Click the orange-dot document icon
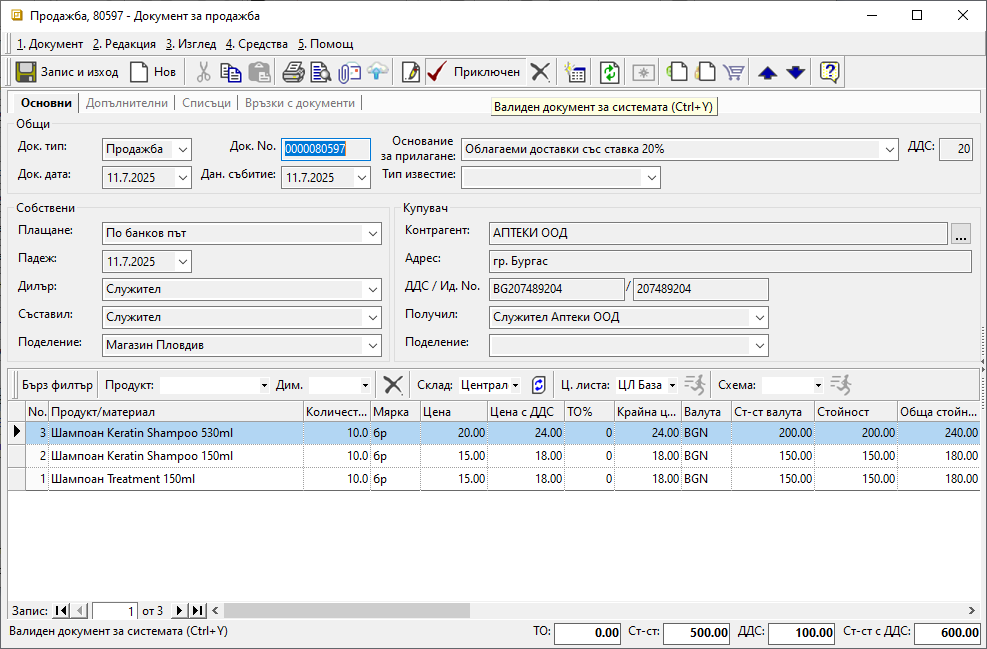This screenshot has width=987, height=649. coord(706,72)
